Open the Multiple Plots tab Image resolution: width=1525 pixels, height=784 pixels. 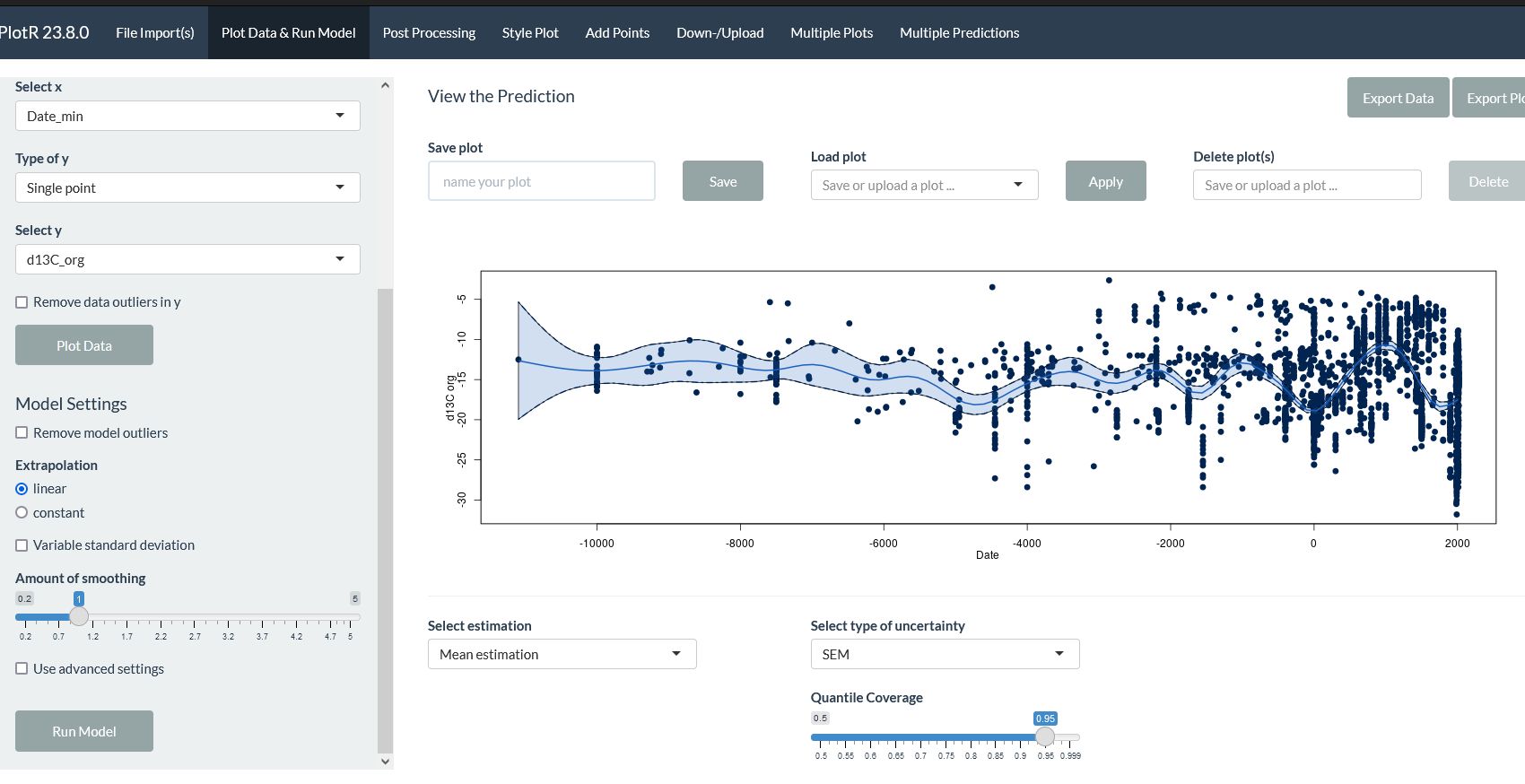(x=832, y=33)
